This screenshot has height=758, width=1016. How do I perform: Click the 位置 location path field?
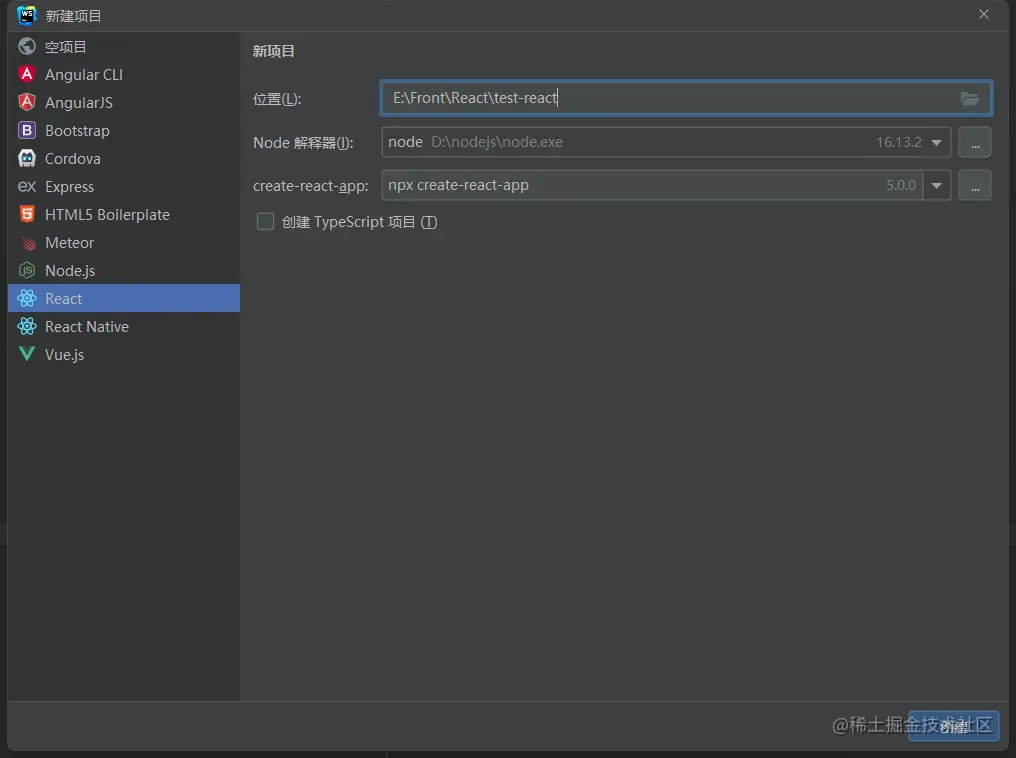pyautogui.click(x=686, y=98)
